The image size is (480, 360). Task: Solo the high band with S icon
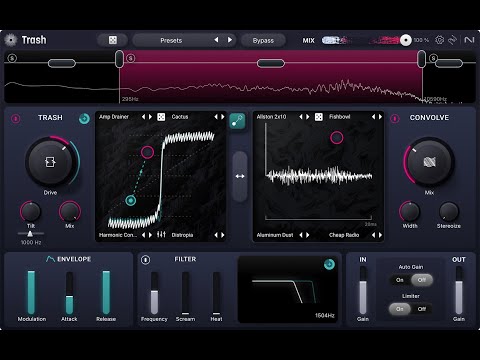[433, 58]
